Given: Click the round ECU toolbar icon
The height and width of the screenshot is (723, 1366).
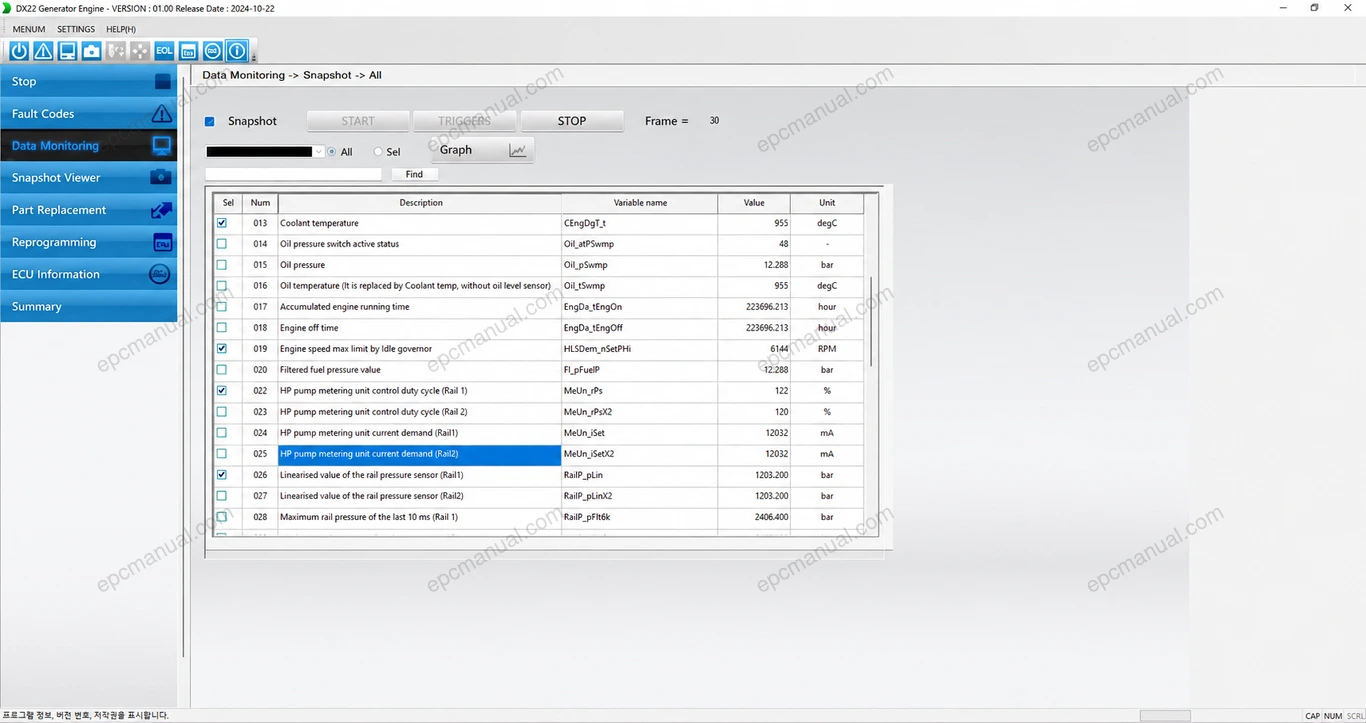Looking at the screenshot, I should tap(212, 50).
